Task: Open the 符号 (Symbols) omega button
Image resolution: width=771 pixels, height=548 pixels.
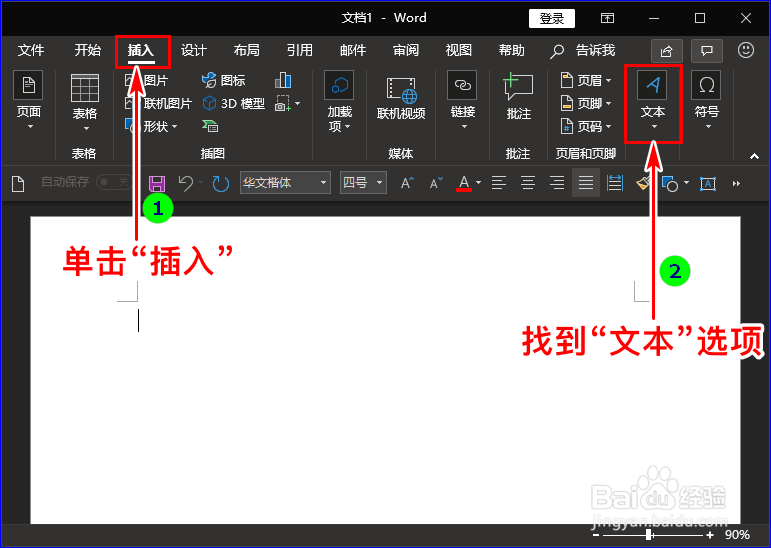Action: [x=707, y=101]
